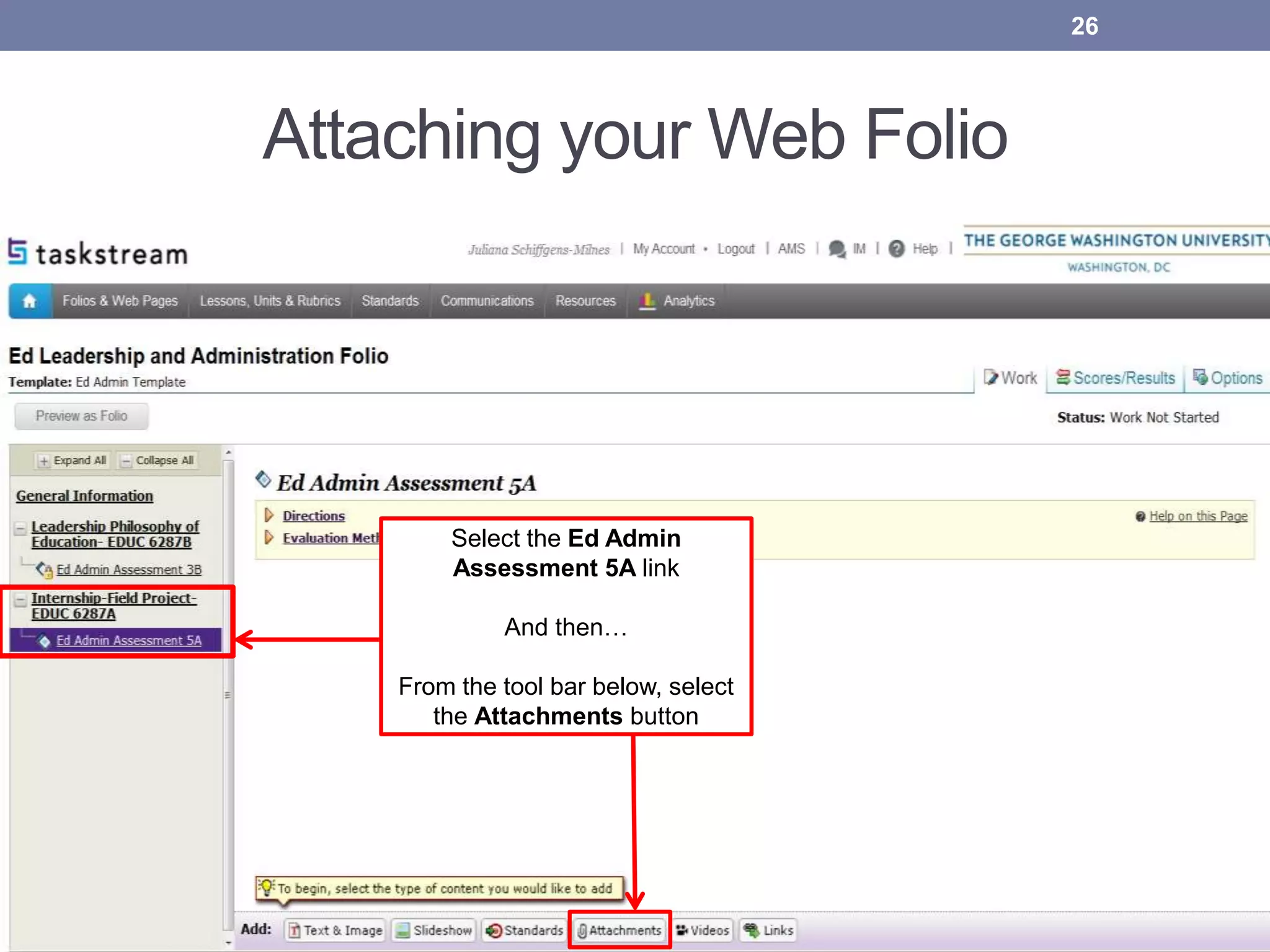Screen dimensions: 1270x952
Task: Click the My Account link
Action: coord(664,249)
